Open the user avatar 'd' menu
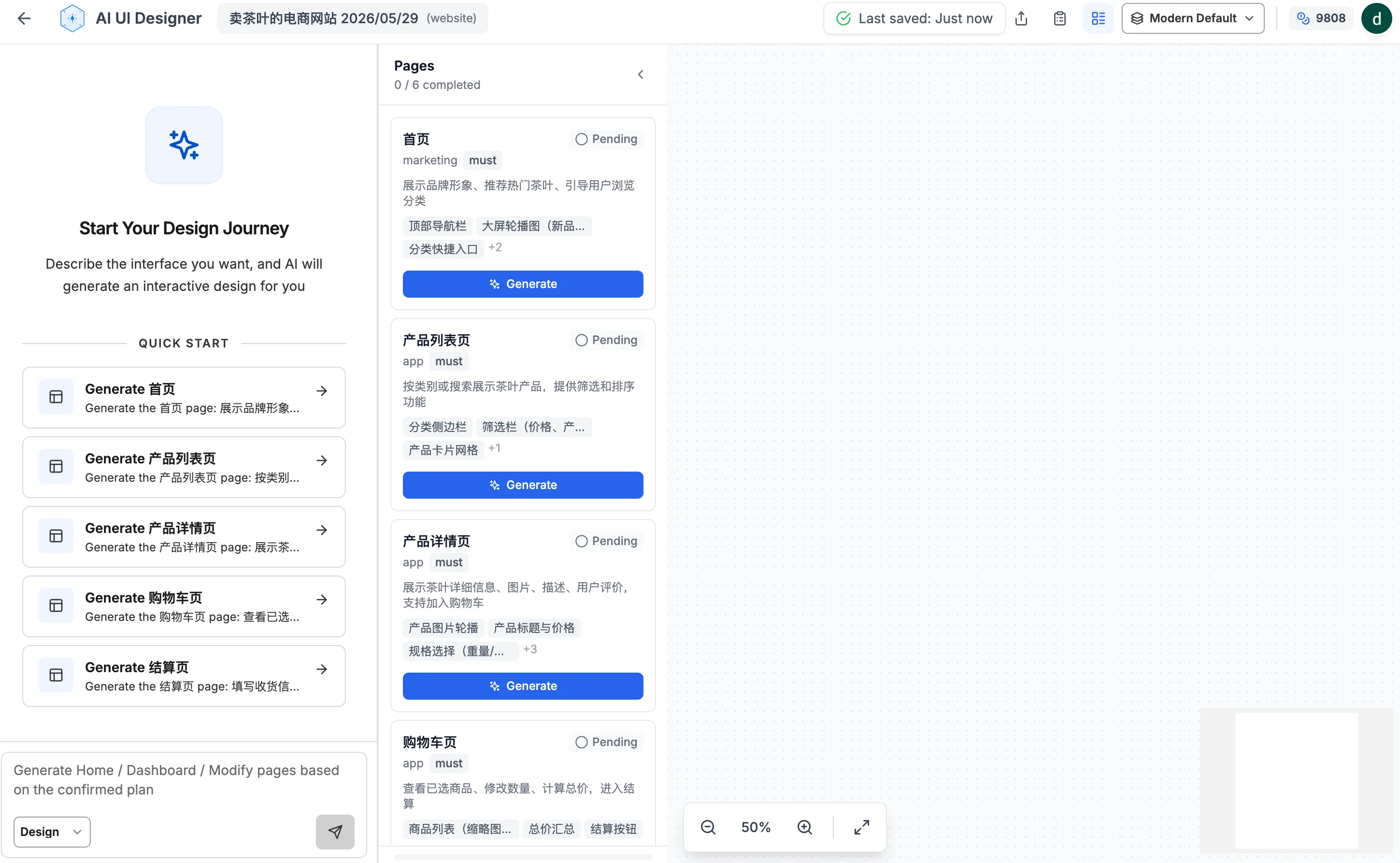Viewport: 1400px width, 863px height. pos(1376,18)
